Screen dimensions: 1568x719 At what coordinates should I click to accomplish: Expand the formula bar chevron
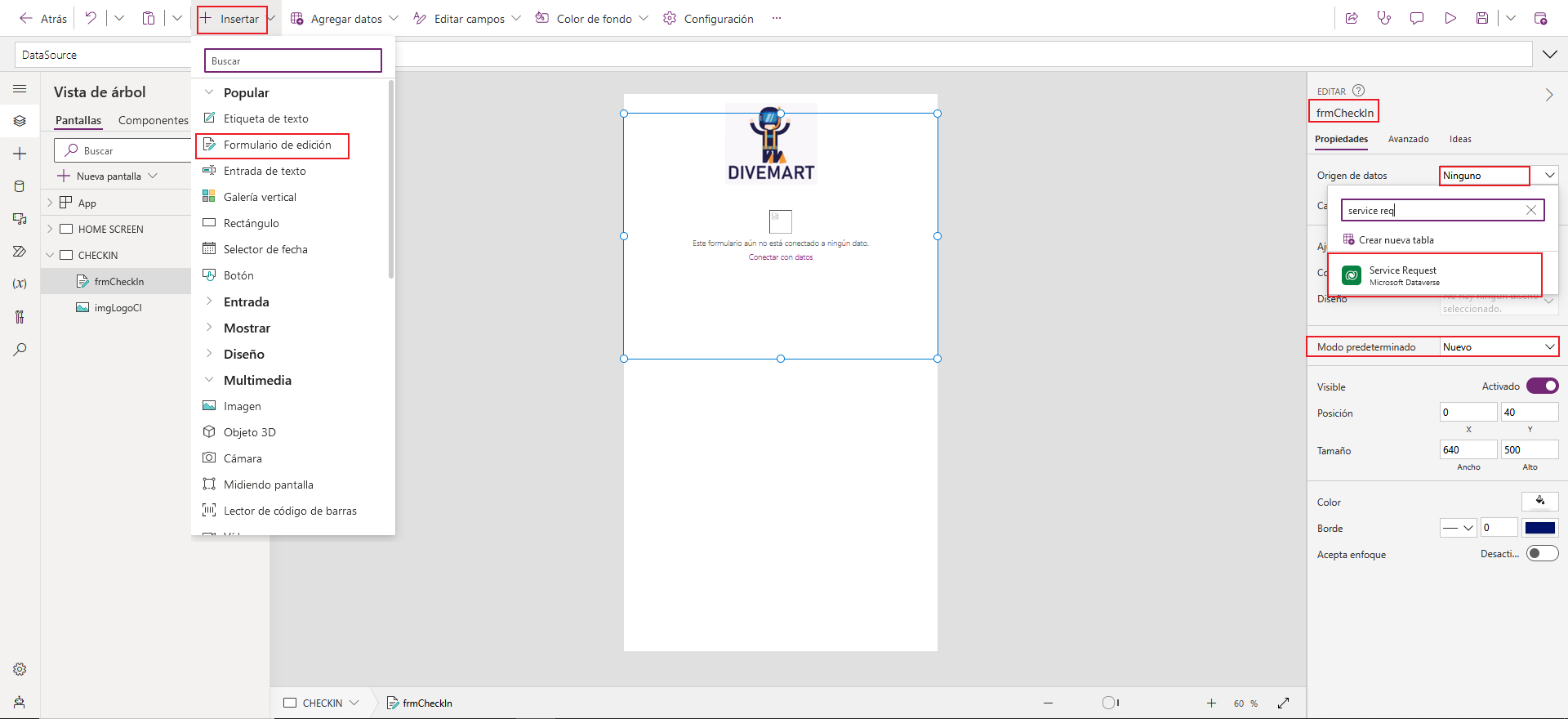click(1549, 55)
